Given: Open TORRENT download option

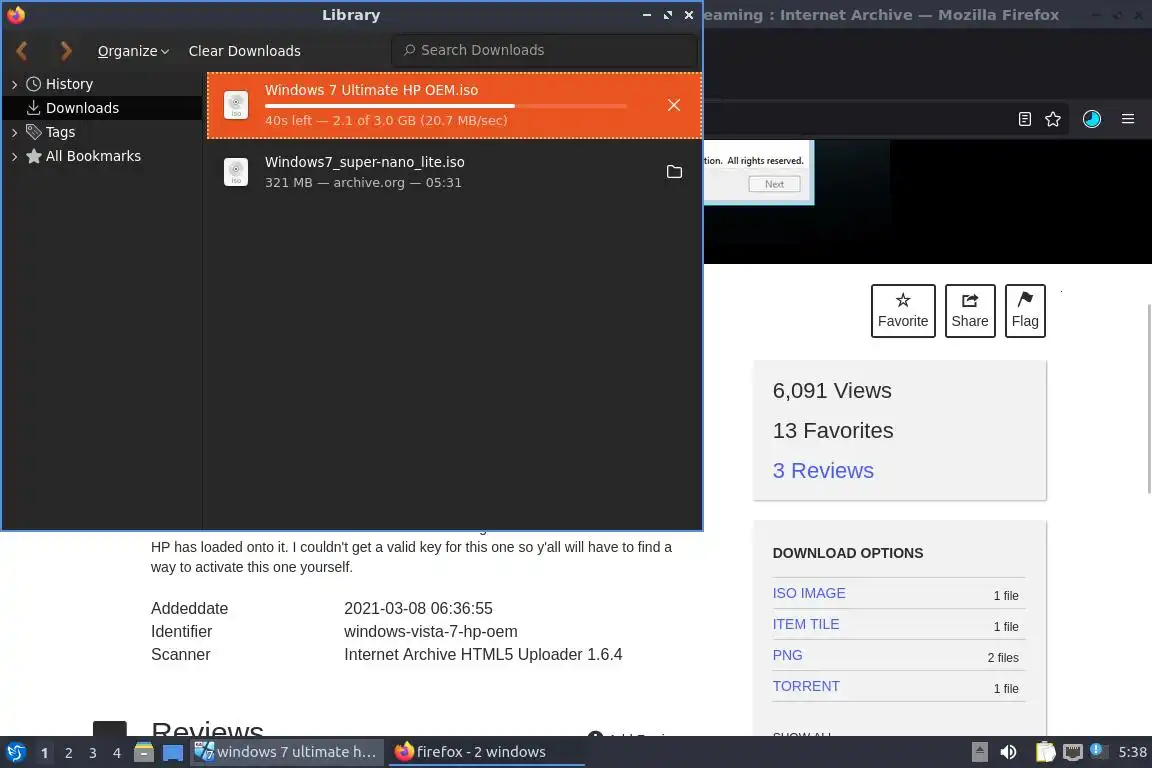Looking at the screenshot, I should 806,686.
